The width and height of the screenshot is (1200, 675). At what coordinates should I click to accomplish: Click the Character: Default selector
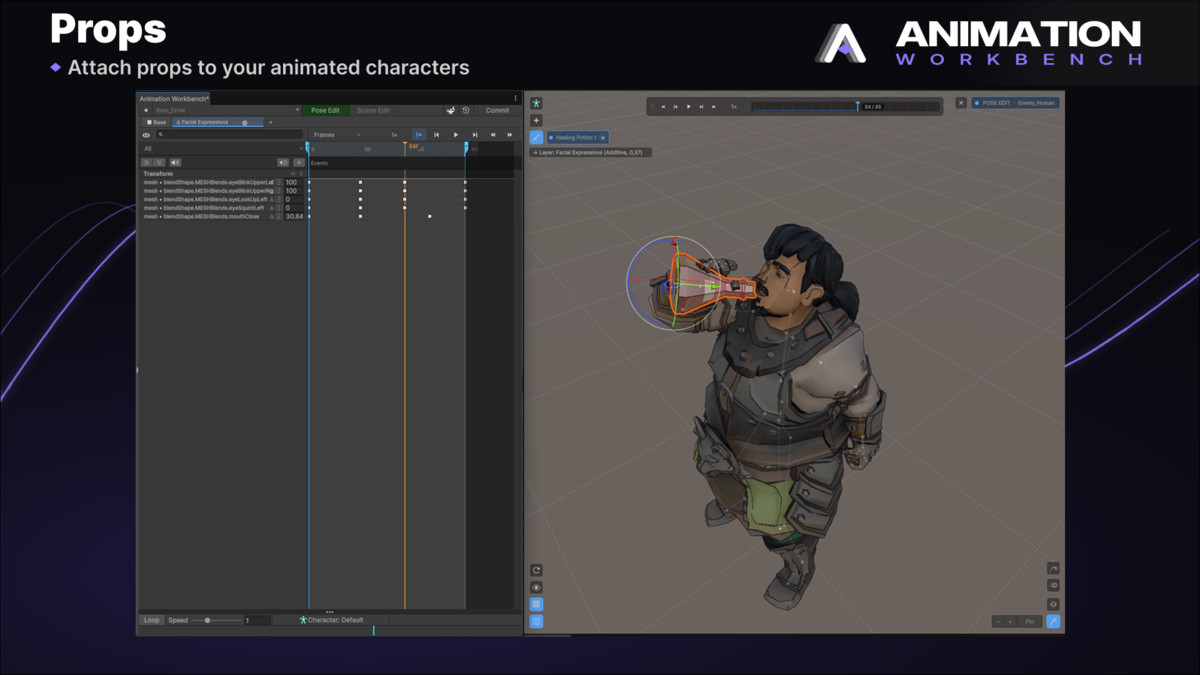331,620
